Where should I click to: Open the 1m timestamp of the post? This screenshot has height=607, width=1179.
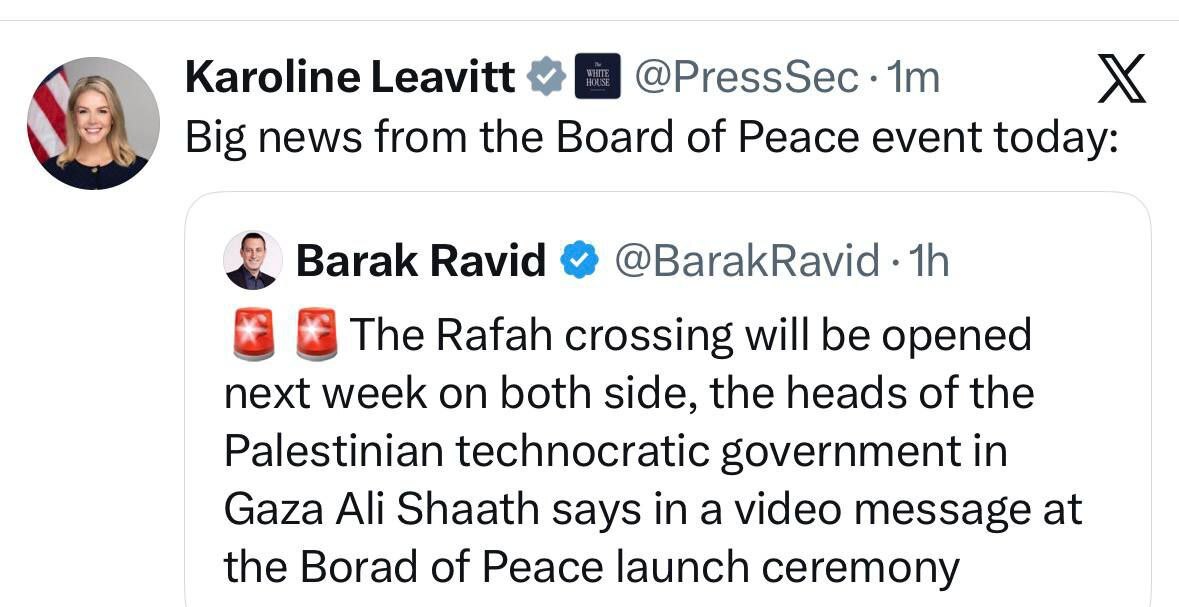[914, 77]
